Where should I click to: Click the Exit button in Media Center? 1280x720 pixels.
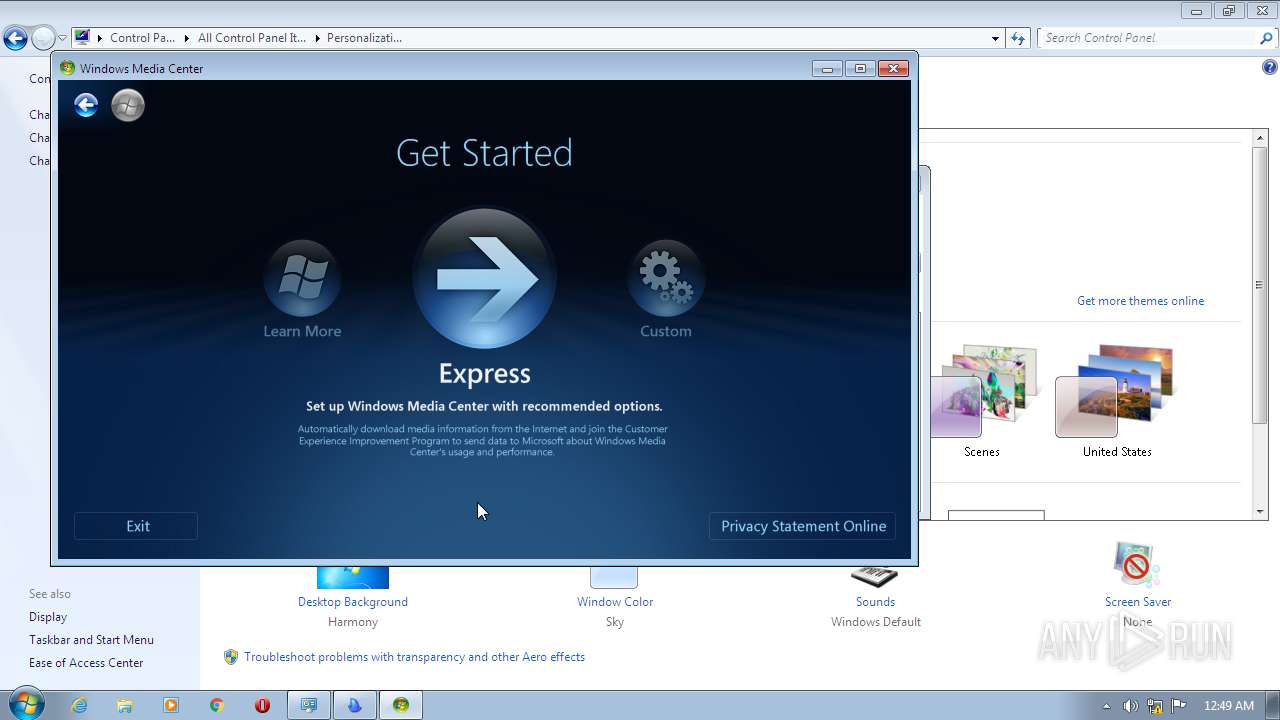pyautogui.click(x=137, y=526)
